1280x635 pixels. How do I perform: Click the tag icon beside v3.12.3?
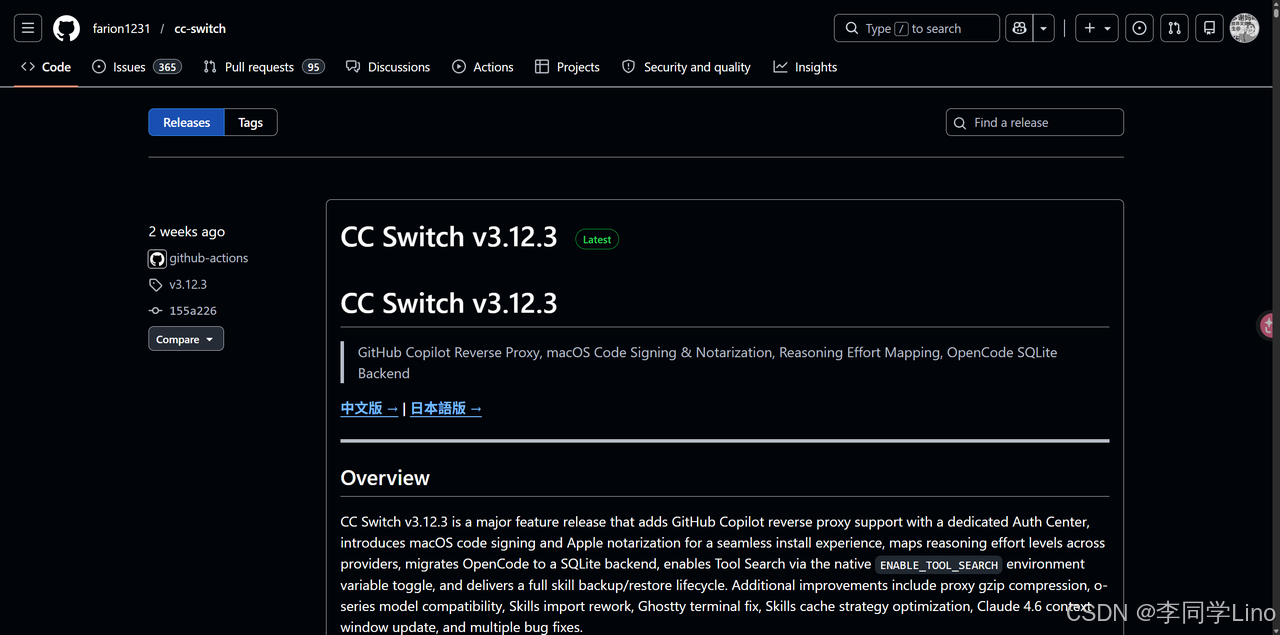156,285
